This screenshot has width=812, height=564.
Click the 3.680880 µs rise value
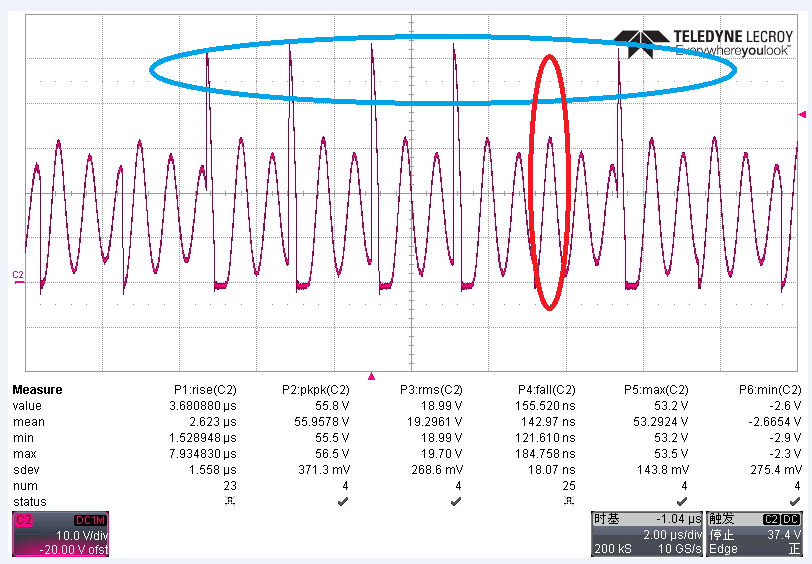click(x=203, y=406)
